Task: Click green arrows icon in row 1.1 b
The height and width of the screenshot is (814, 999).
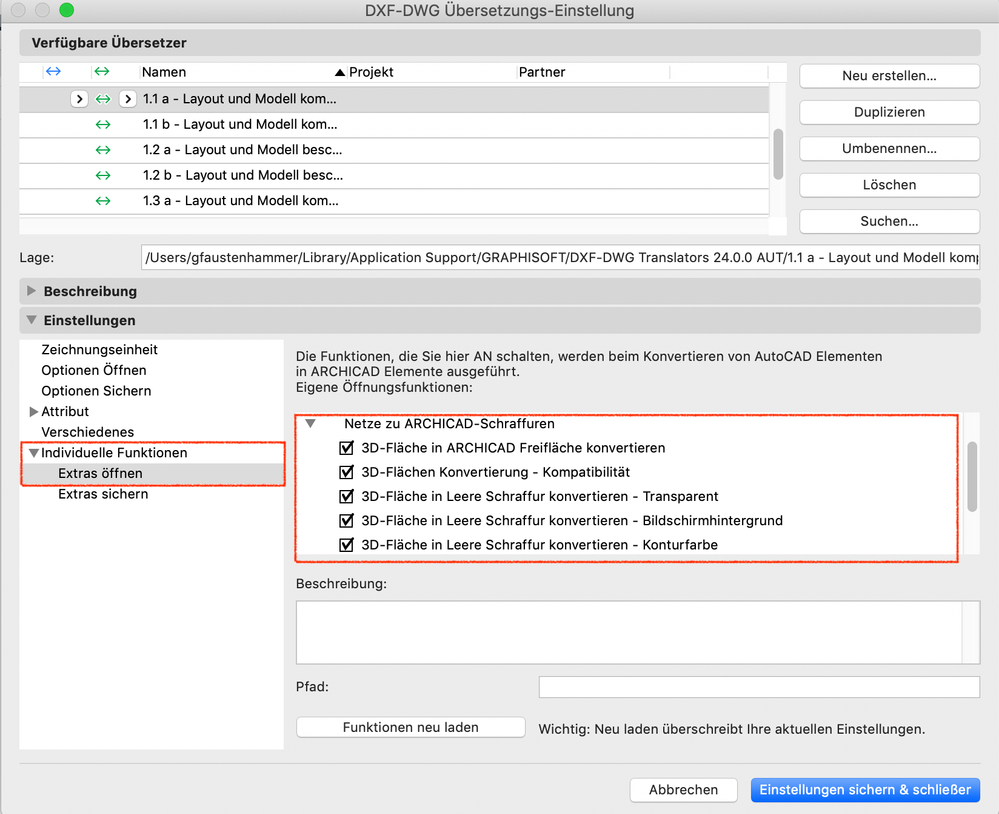Action: [103, 124]
